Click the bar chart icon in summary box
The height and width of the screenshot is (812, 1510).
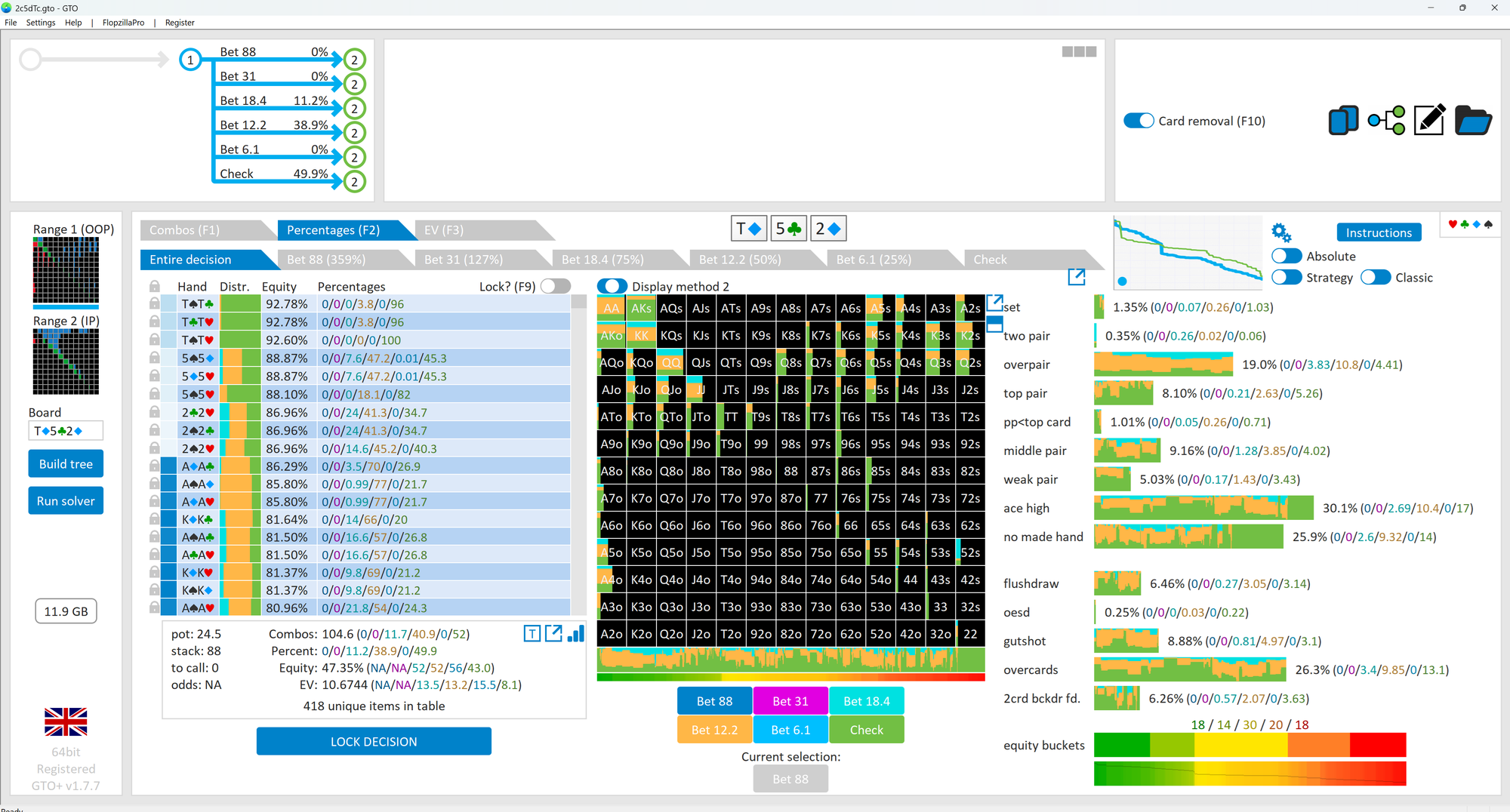click(x=576, y=633)
